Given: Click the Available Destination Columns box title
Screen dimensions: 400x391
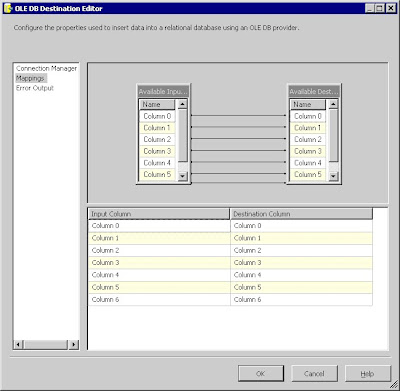Looking at the screenshot, I should (314, 91).
